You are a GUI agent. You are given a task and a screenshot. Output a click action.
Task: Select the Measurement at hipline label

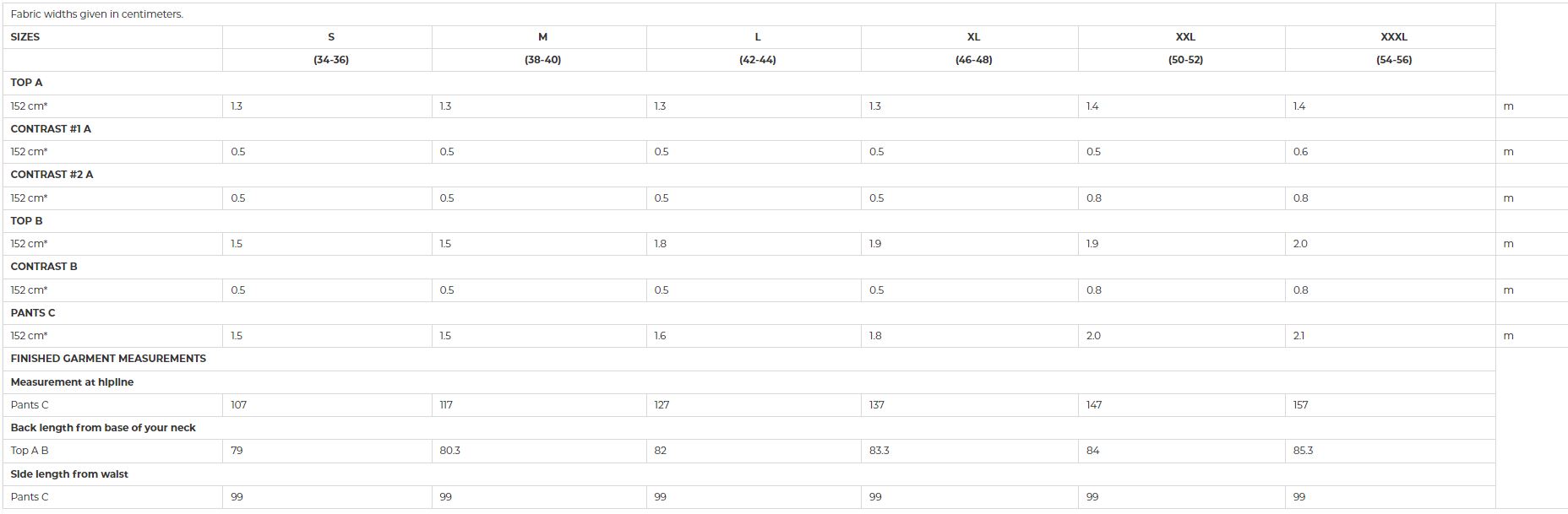(72, 382)
